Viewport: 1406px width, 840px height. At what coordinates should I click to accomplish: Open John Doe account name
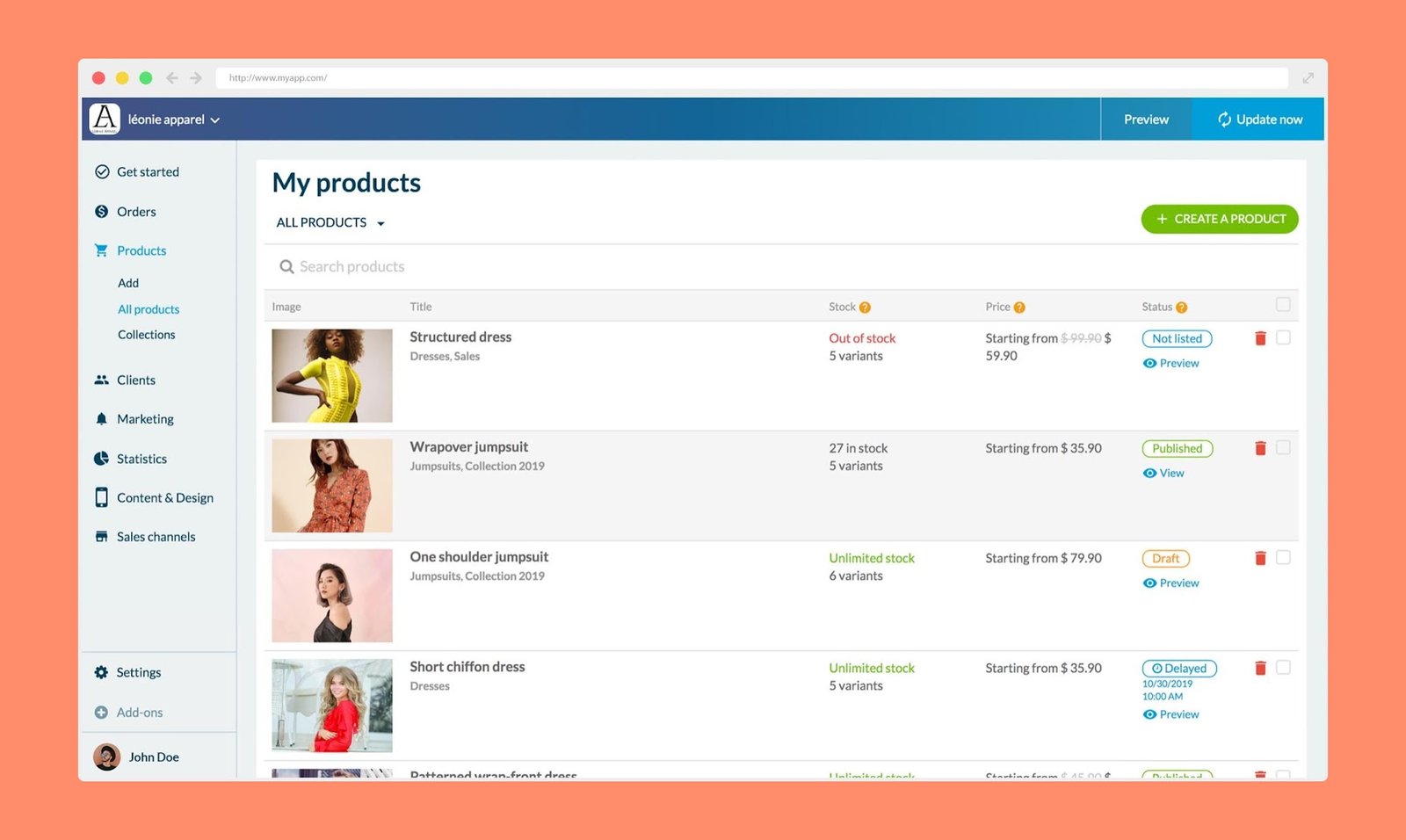pyautogui.click(x=154, y=757)
